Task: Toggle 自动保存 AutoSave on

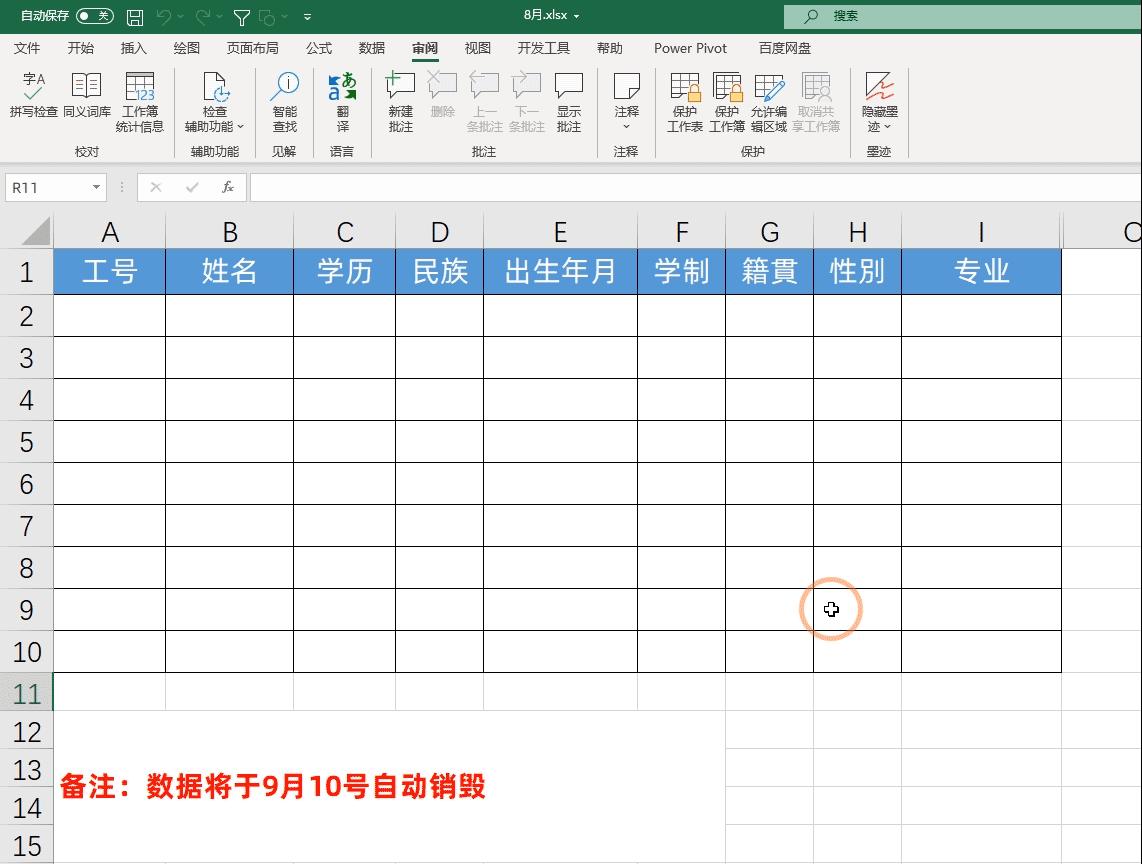Action: 95,15
